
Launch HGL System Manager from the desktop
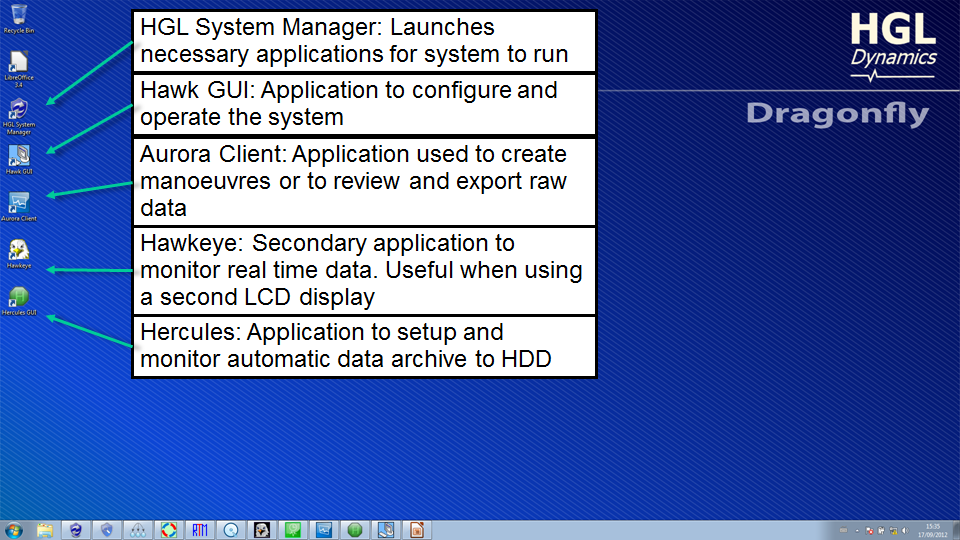click(x=18, y=117)
